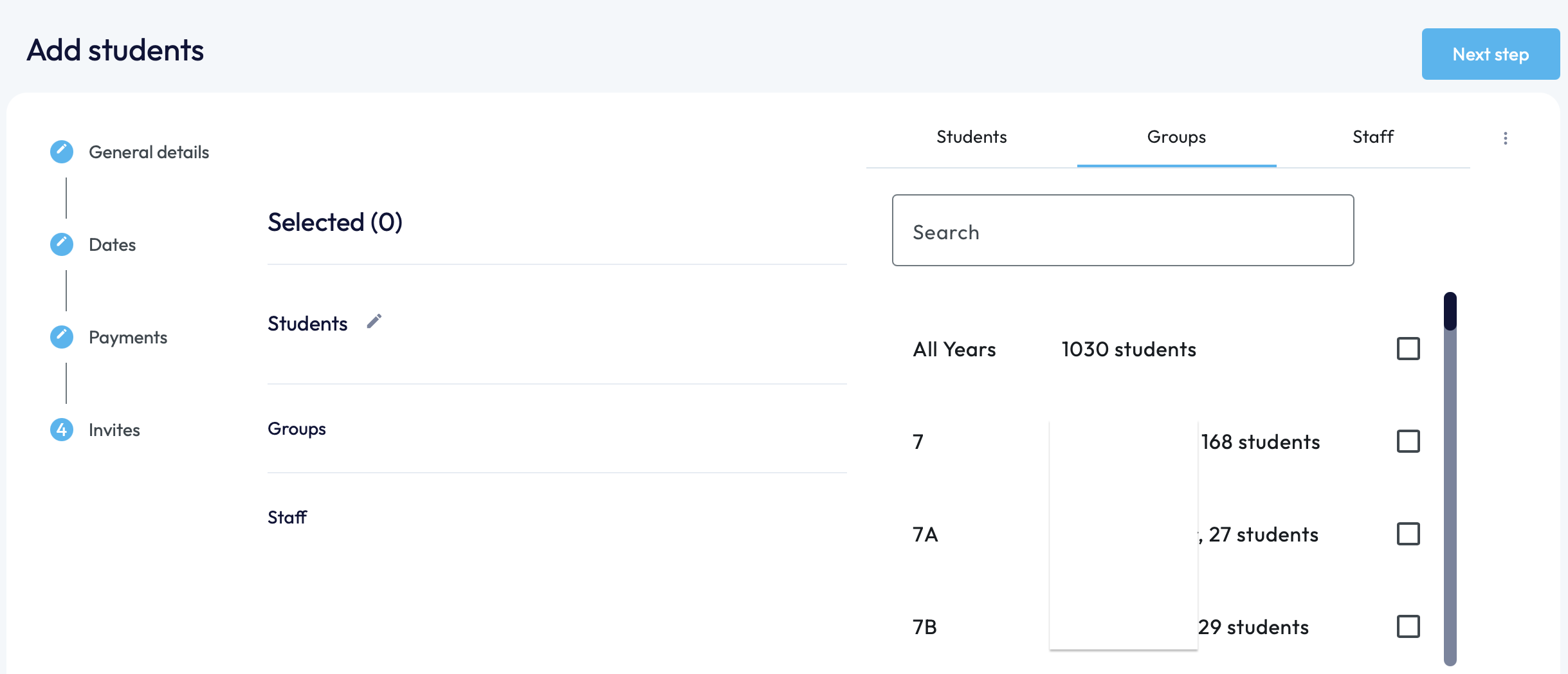Click the Dates step pencil icon
This screenshot has height=674, width=1568.
click(62, 244)
